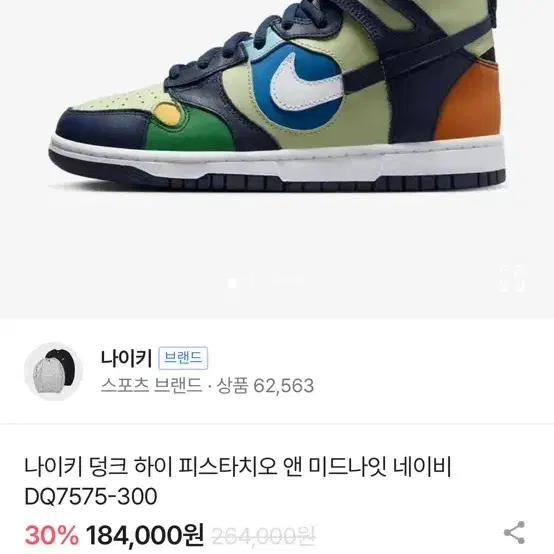Tap the 상품 62,563 product count
The width and height of the screenshot is (554, 554).
[x=265, y=385]
